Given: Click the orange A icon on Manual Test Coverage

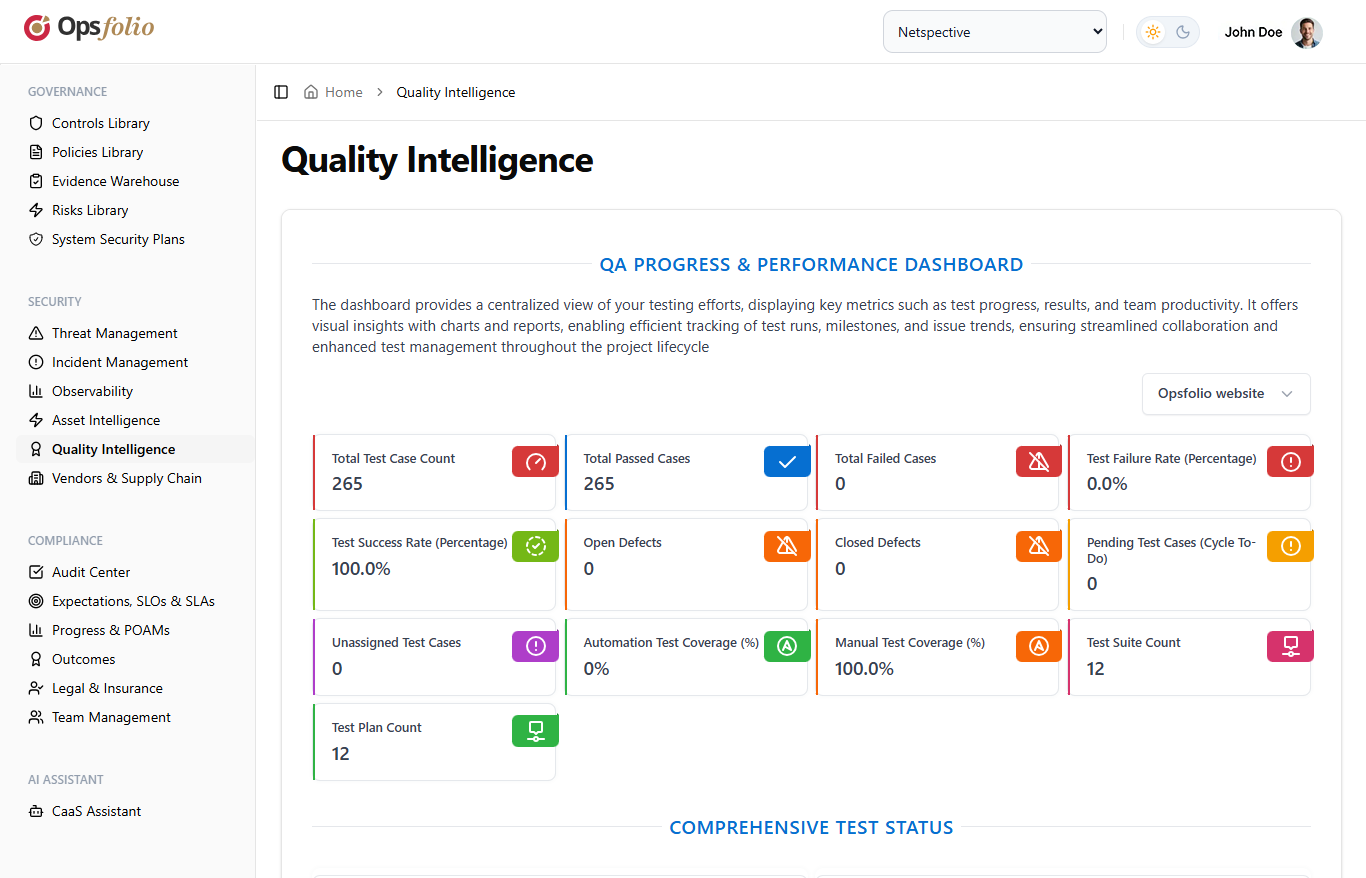Looking at the screenshot, I should [1039, 646].
